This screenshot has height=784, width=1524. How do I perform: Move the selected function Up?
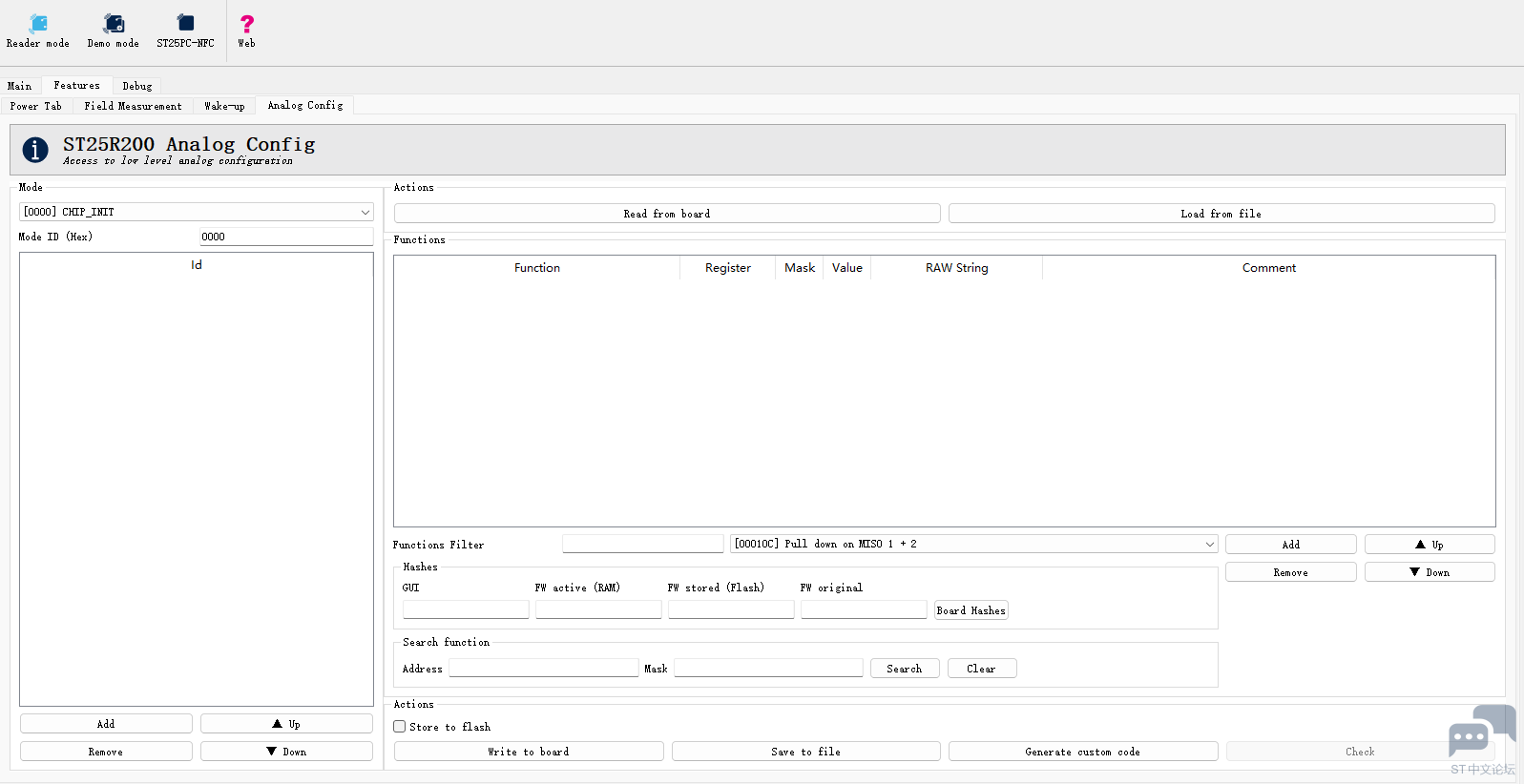[x=1430, y=545]
